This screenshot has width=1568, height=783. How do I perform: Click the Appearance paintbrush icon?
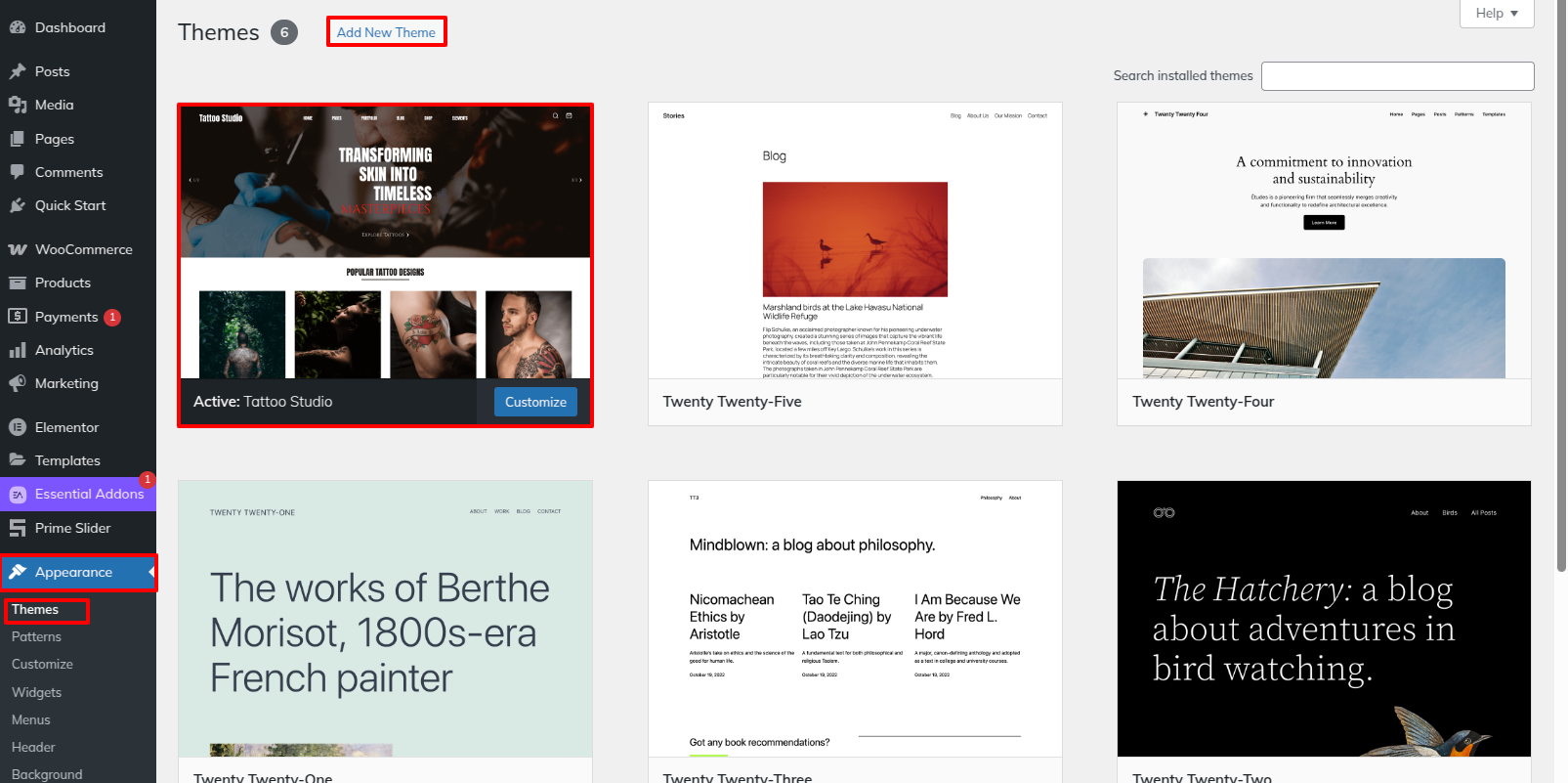(x=17, y=572)
